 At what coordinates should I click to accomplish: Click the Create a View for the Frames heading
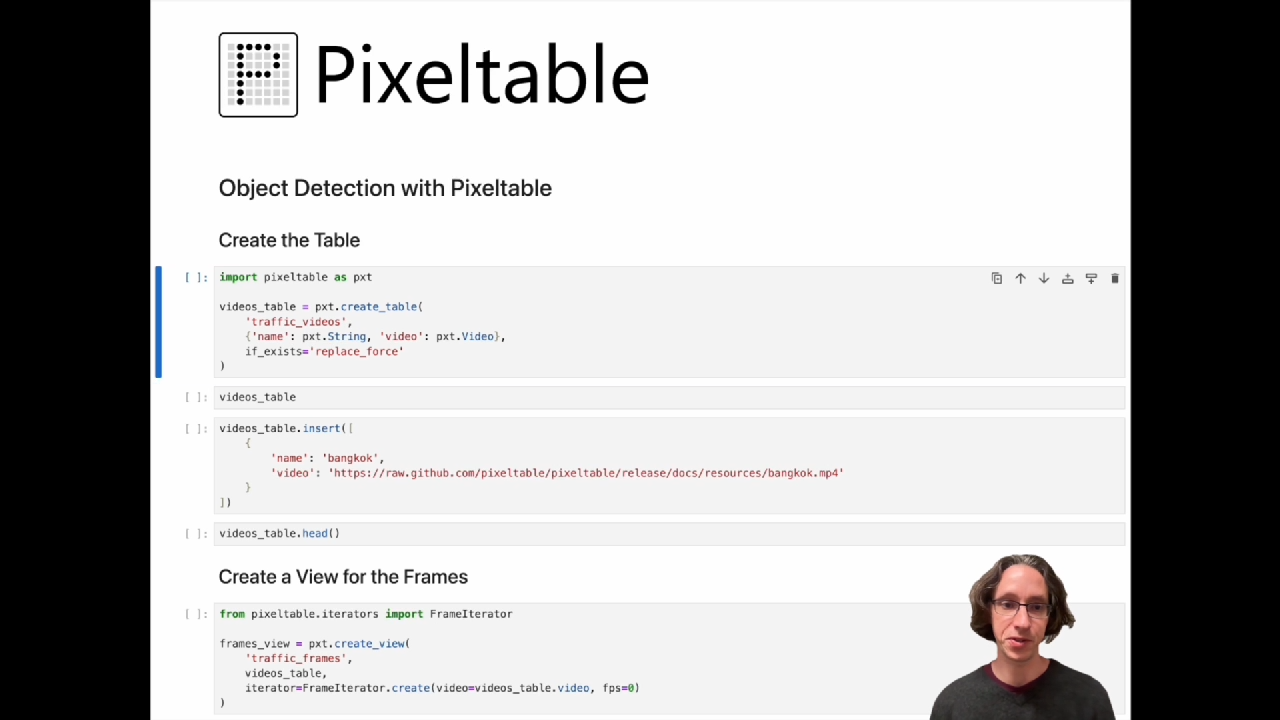coord(343,577)
